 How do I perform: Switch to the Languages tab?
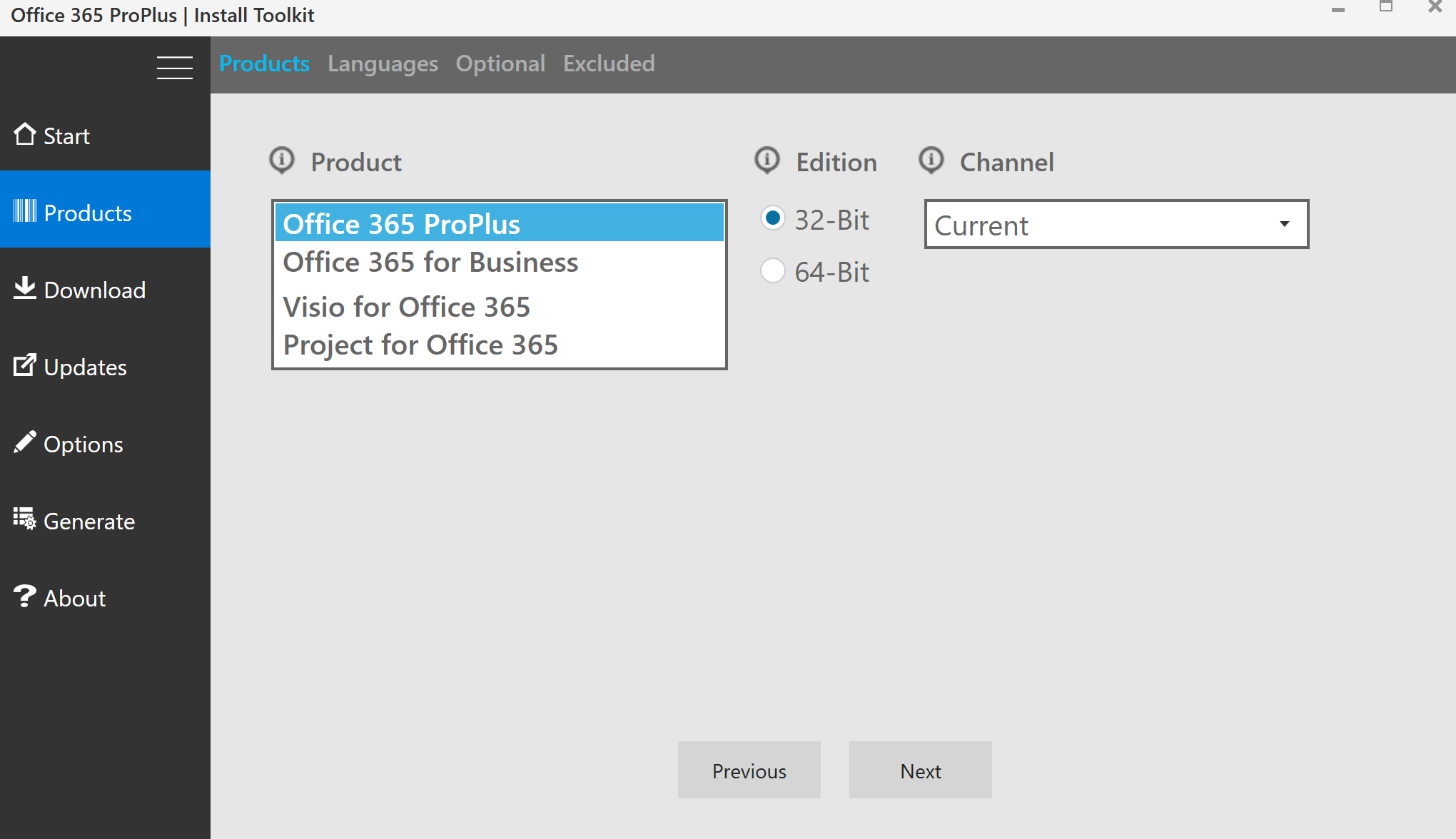coord(383,64)
